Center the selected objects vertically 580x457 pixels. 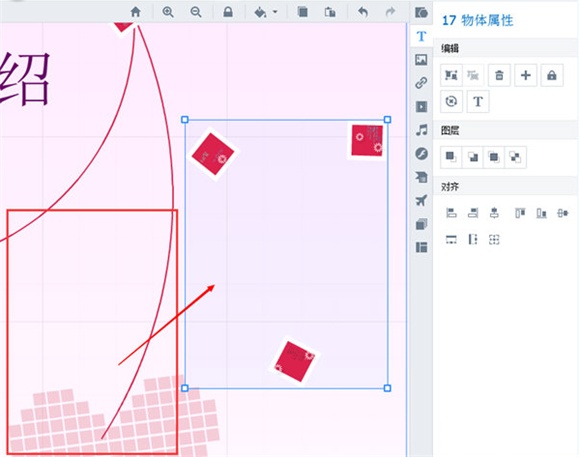(563, 213)
